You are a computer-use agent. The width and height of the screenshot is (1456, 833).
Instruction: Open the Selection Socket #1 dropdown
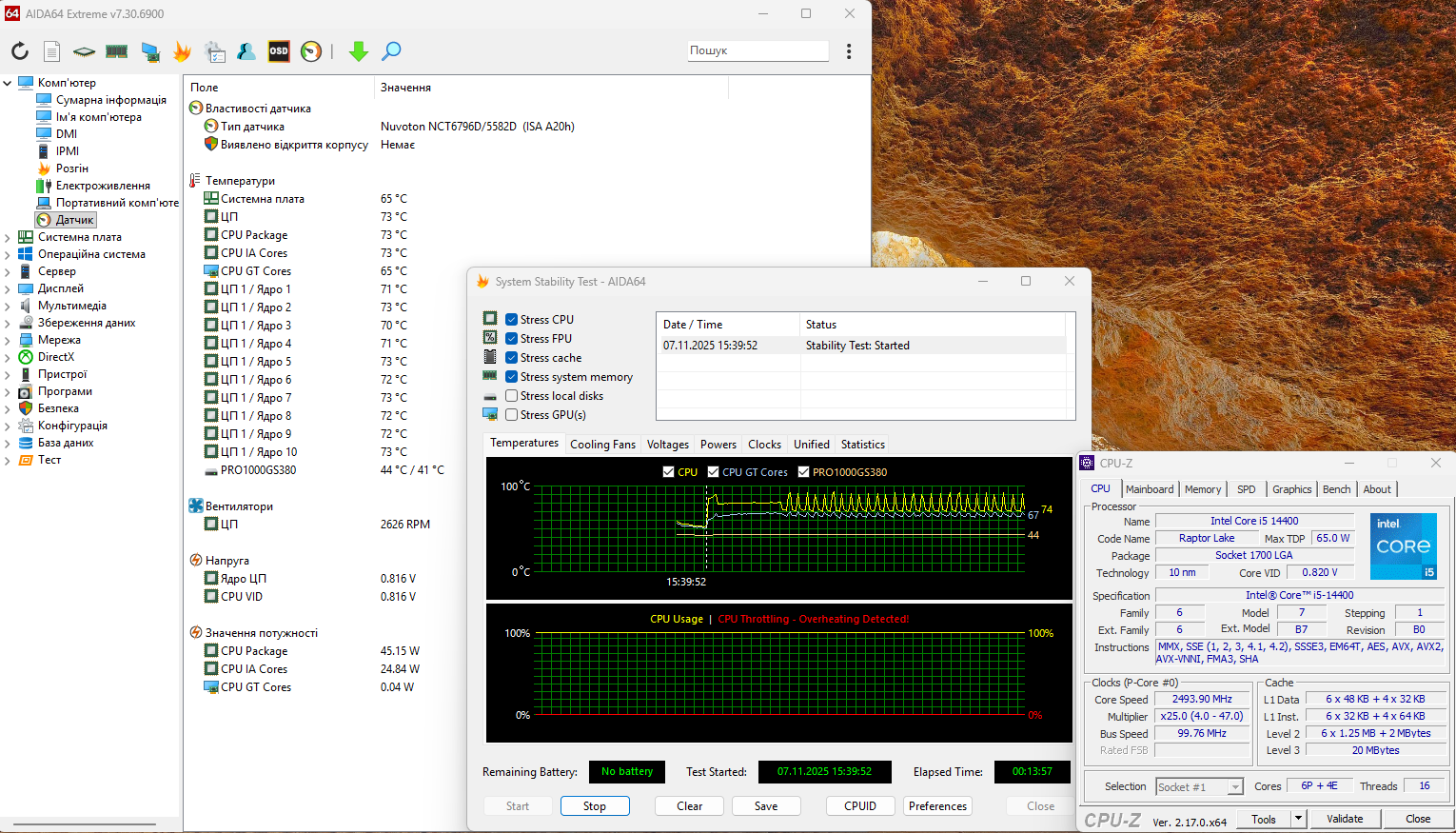(1234, 787)
